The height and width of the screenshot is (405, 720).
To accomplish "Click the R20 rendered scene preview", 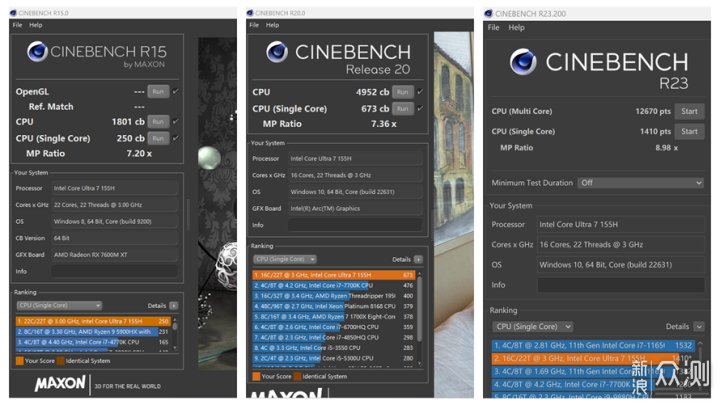I will tap(454, 214).
